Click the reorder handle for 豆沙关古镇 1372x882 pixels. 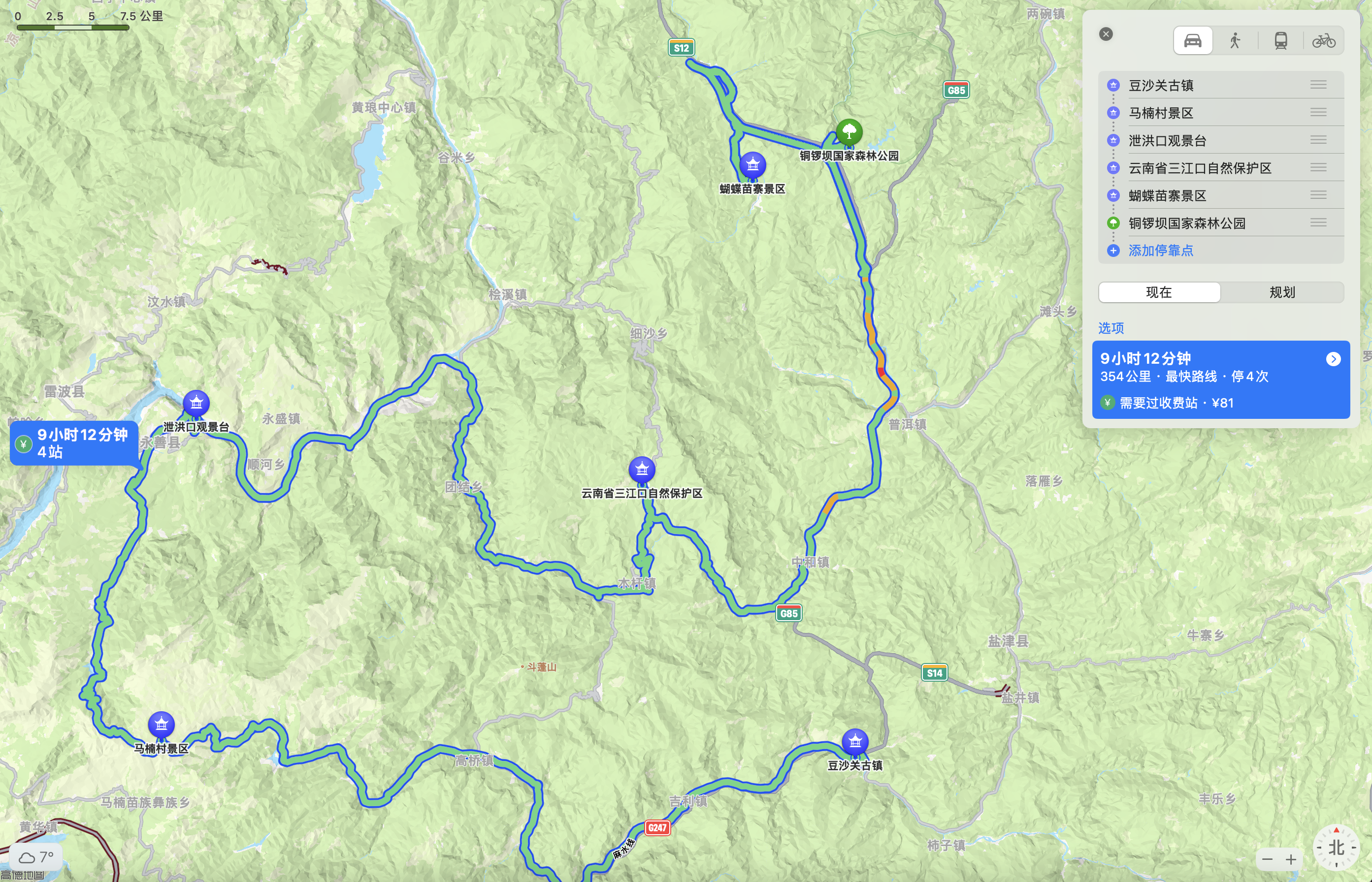tap(1318, 85)
